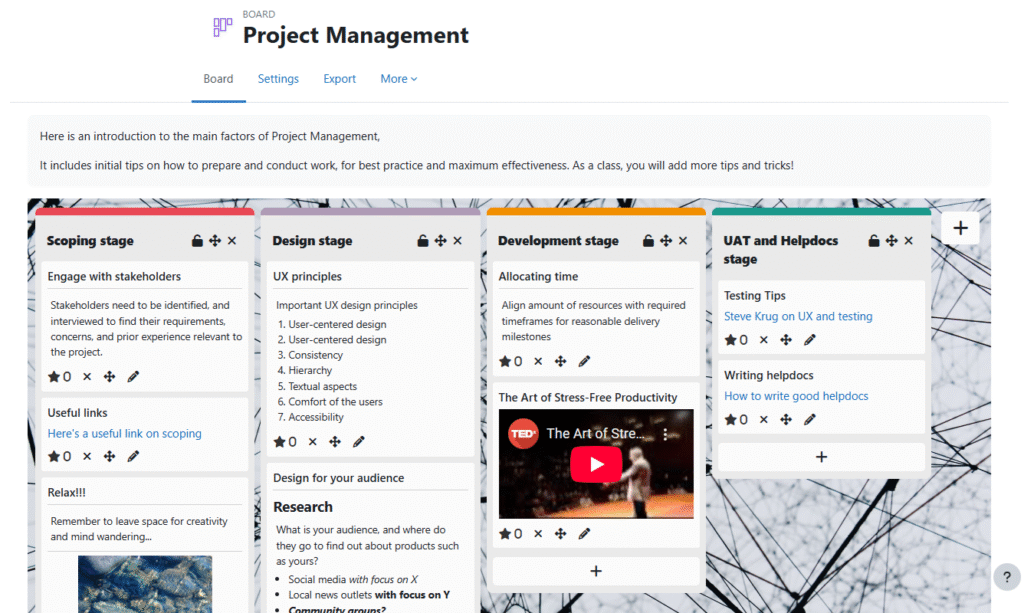Switch to the Settings tab
The image size is (1024, 613).
pos(278,78)
